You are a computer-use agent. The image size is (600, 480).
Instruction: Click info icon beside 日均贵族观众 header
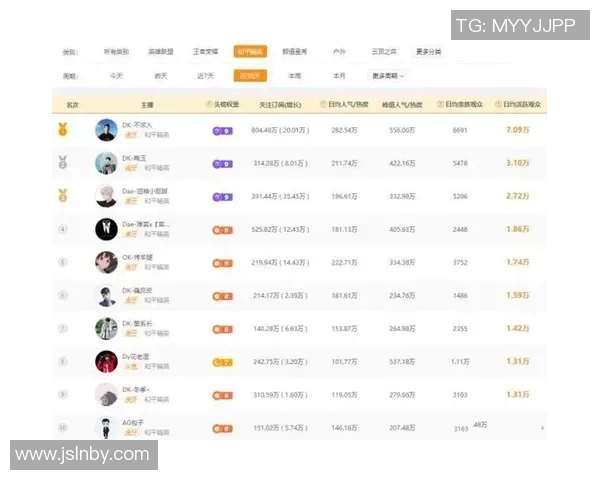click(441, 104)
